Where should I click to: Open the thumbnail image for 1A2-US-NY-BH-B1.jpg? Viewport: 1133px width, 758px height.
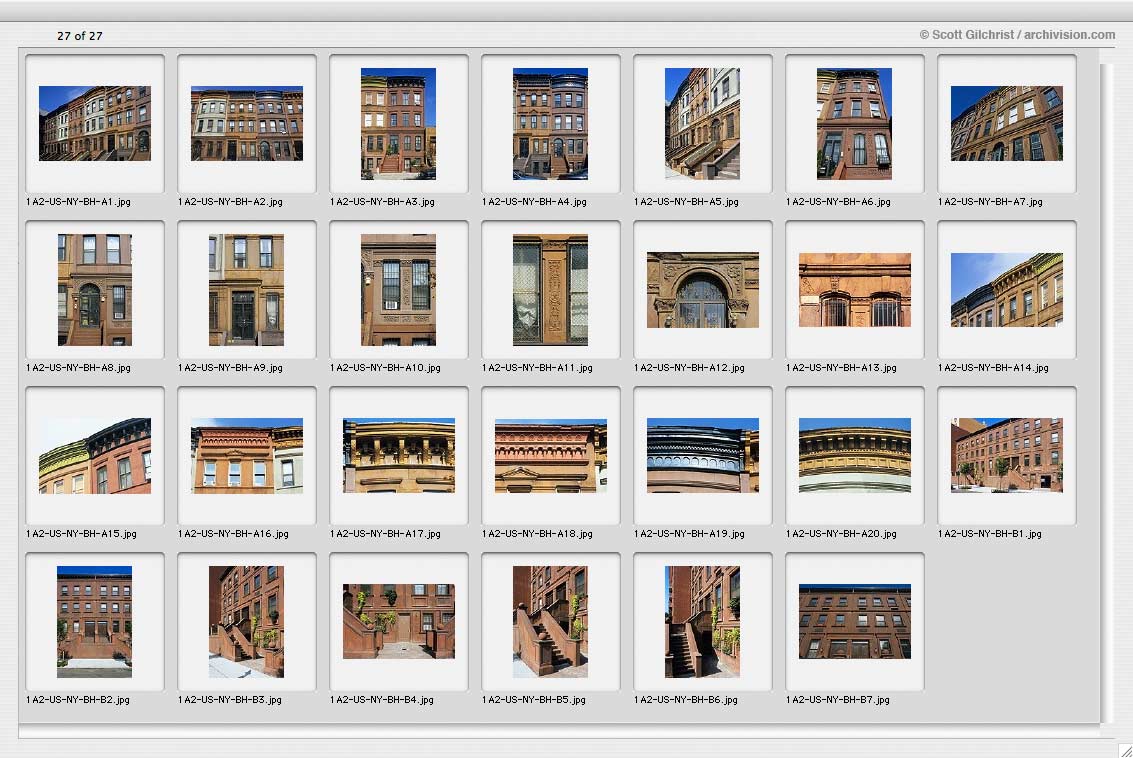coord(1007,456)
